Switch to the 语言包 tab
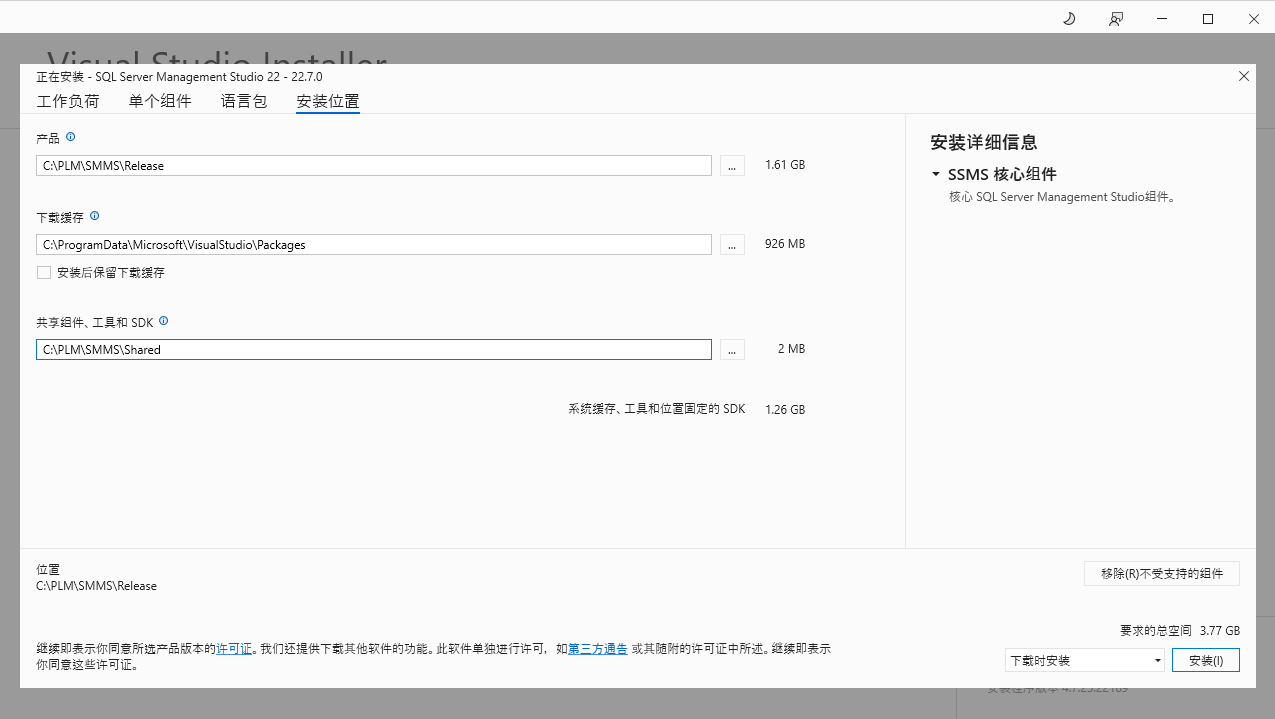This screenshot has width=1275, height=719. pyautogui.click(x=244, y=101)
